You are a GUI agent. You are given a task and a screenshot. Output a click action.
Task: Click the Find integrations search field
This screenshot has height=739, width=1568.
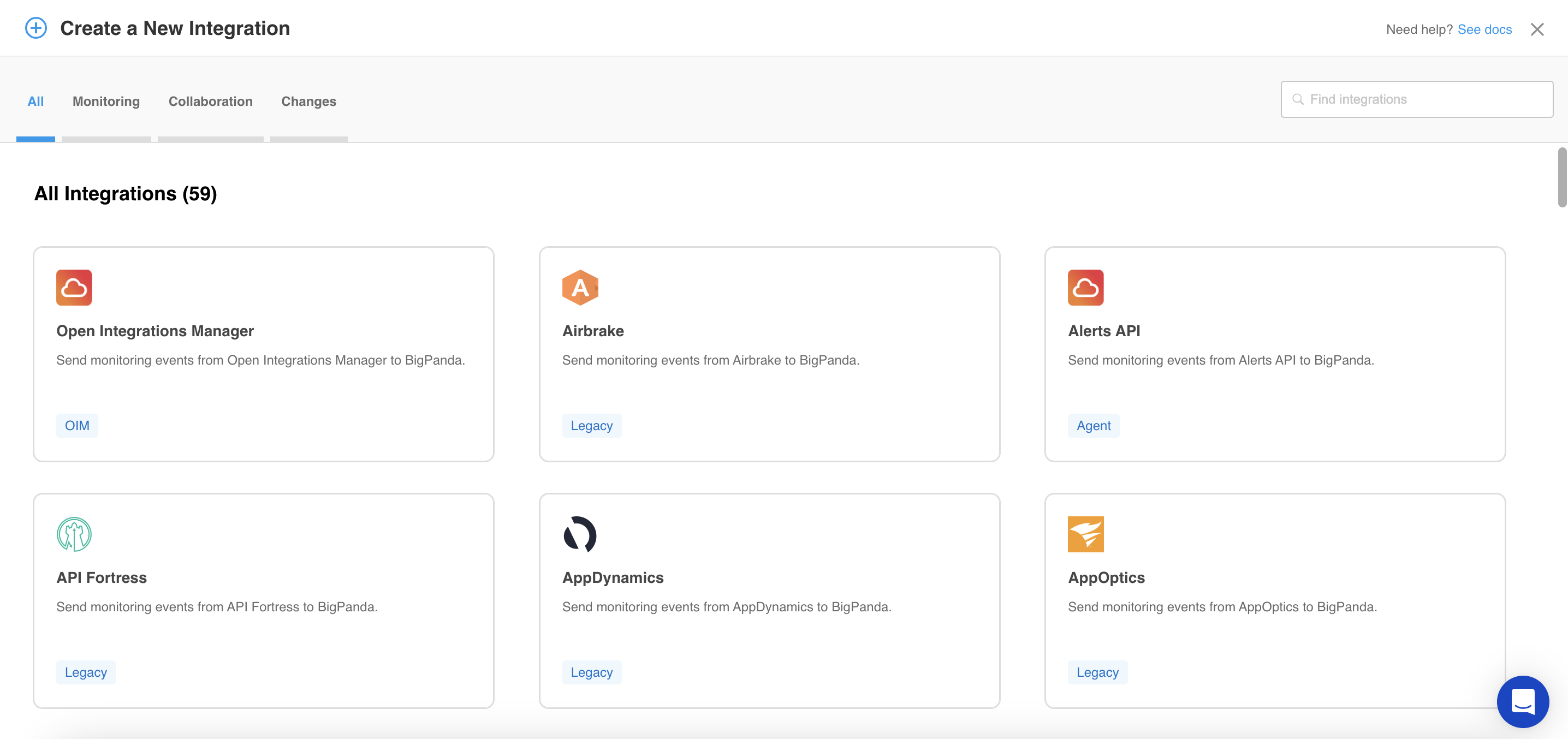(x=1417, y=99)
